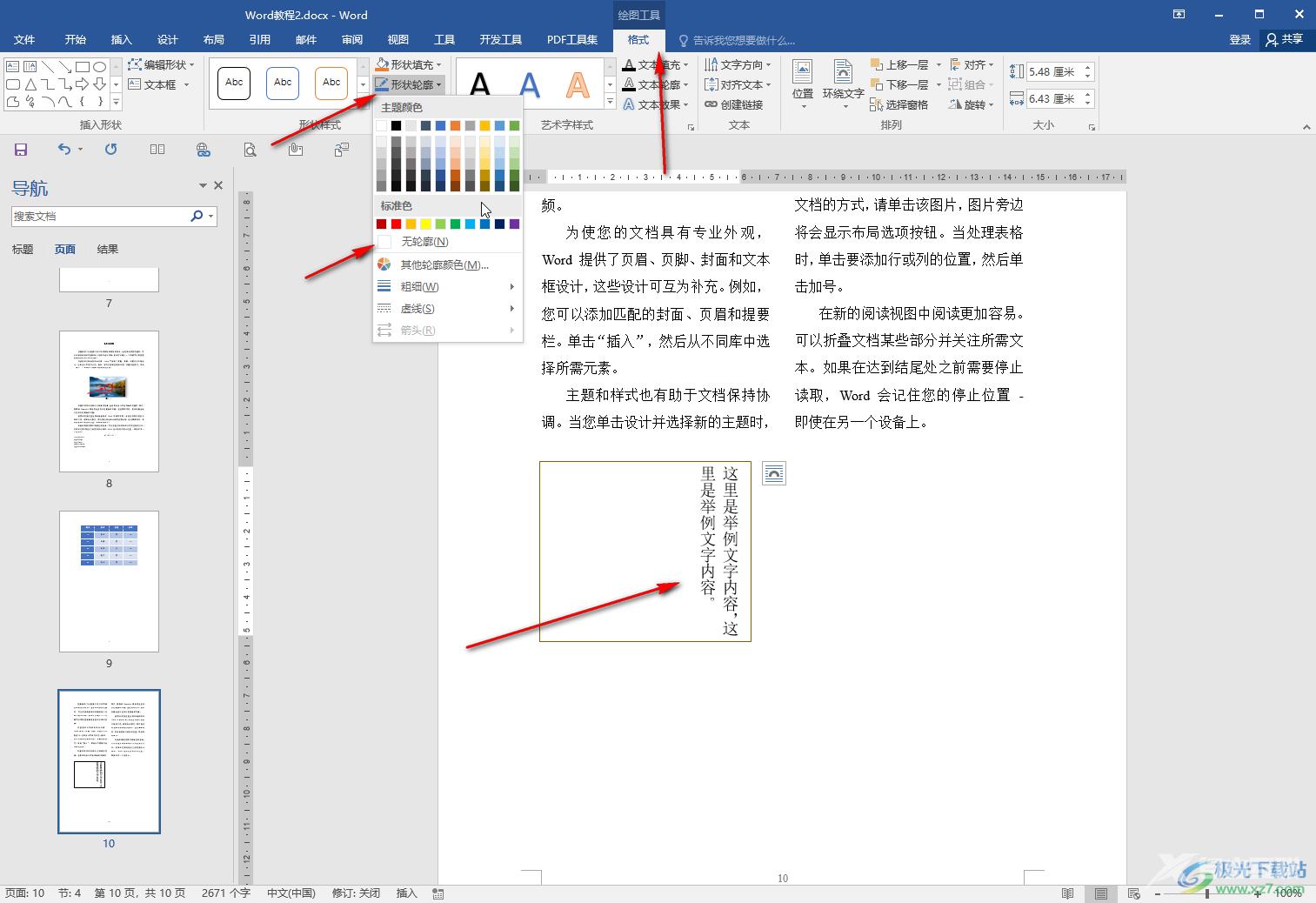Apply the blue A WordArt style
This screenshot has height=903, width=1316.
pos(529,84)
